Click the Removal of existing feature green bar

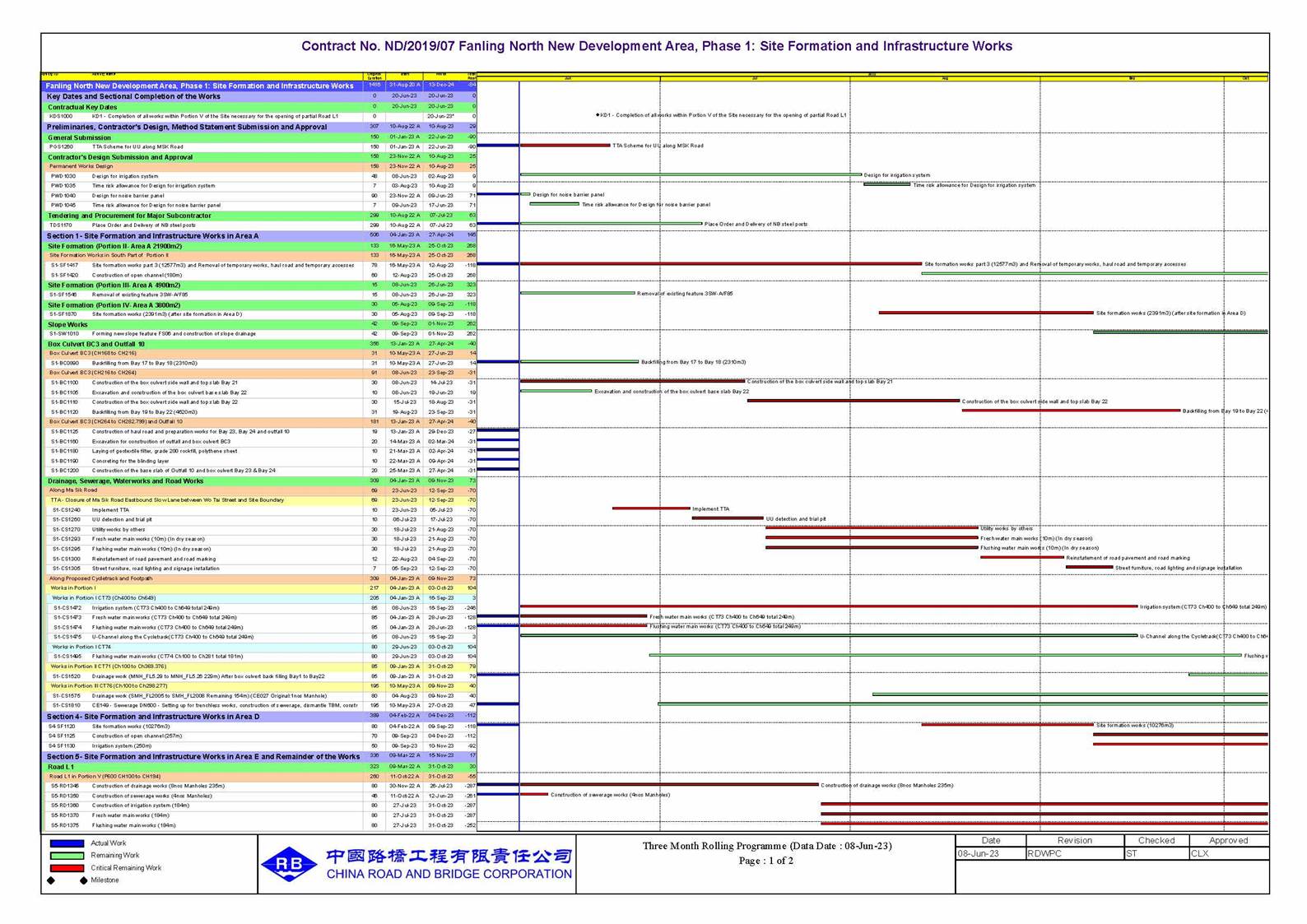coord(577,293)
